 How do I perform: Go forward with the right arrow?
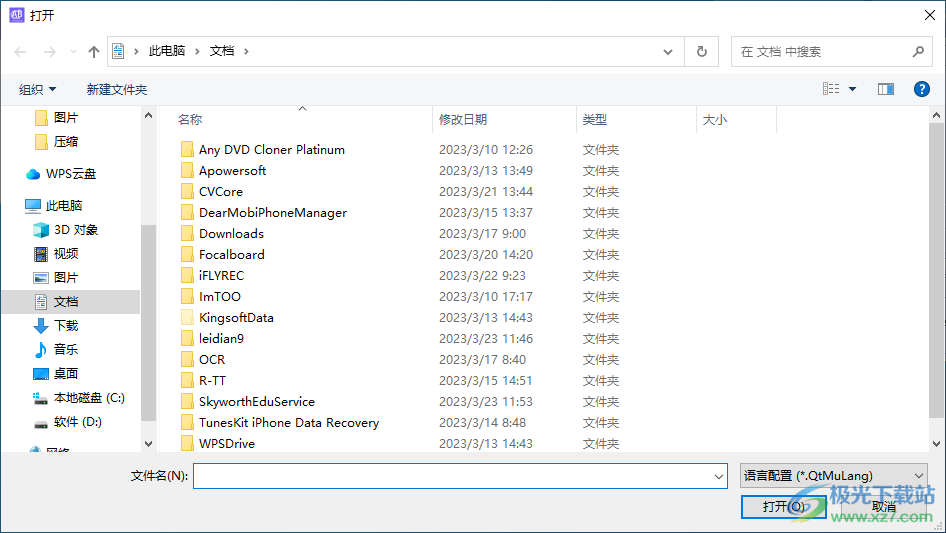click(x=49, y=52)
